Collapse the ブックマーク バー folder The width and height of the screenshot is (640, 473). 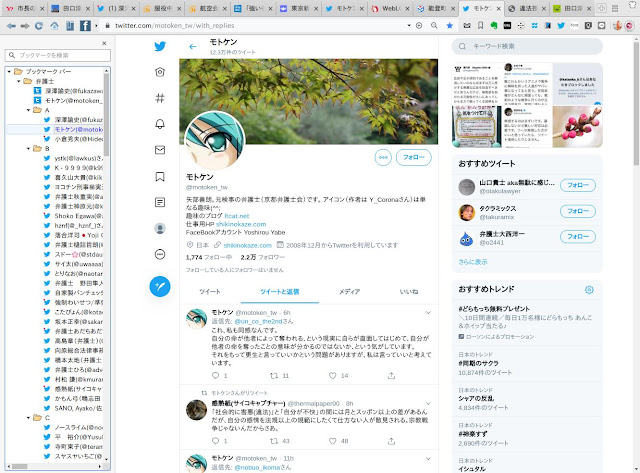pos(9,71)
